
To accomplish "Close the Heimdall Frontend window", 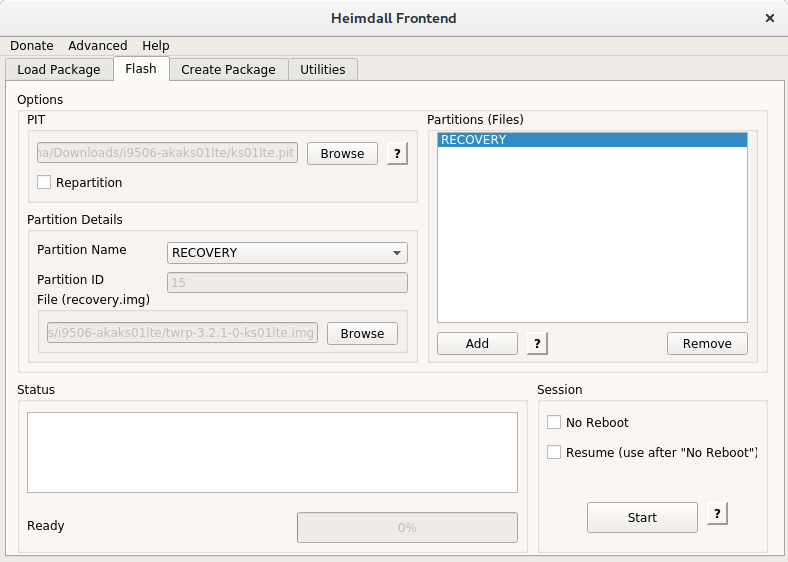I will click(769, 18).
